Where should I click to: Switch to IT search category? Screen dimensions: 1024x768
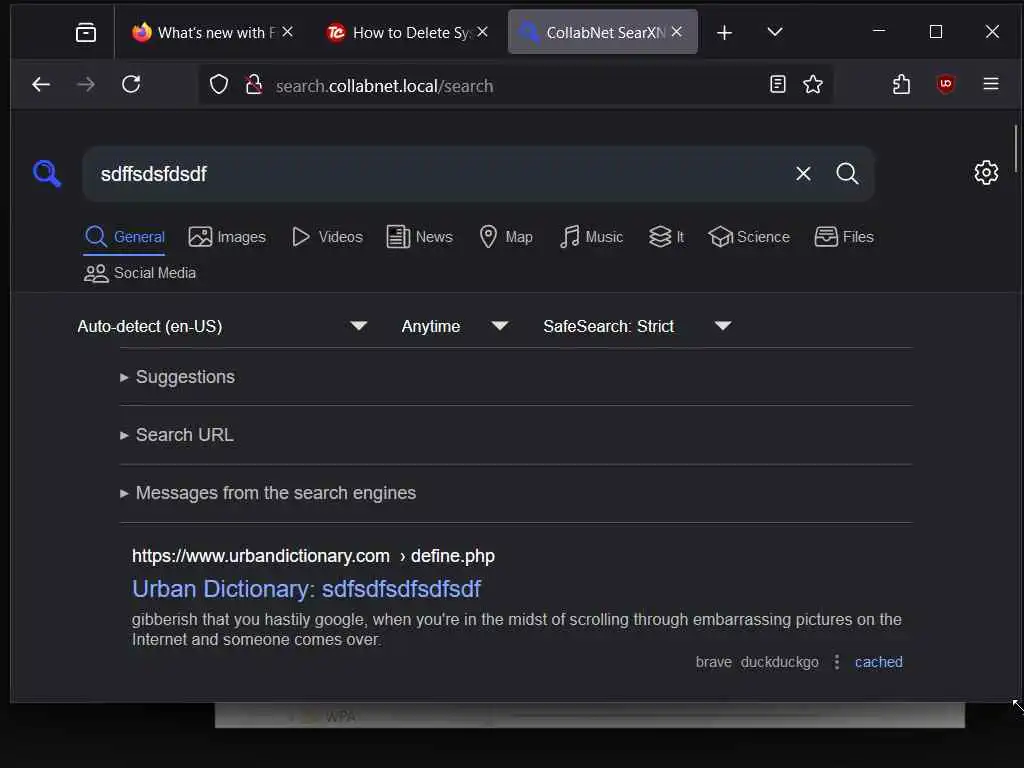[x=666, y=237]
